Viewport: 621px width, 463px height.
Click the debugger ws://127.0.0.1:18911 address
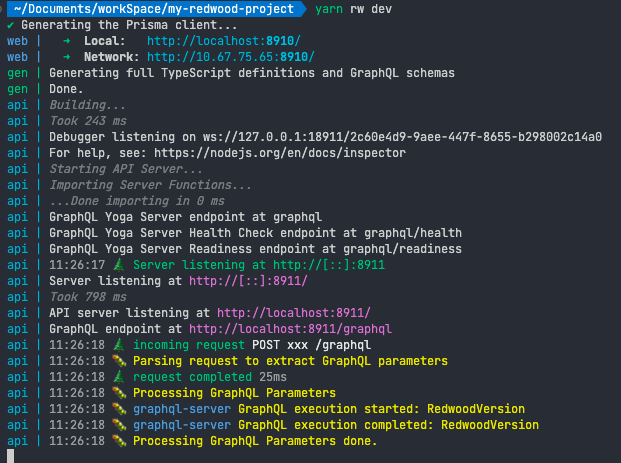[x=402, y=137]
